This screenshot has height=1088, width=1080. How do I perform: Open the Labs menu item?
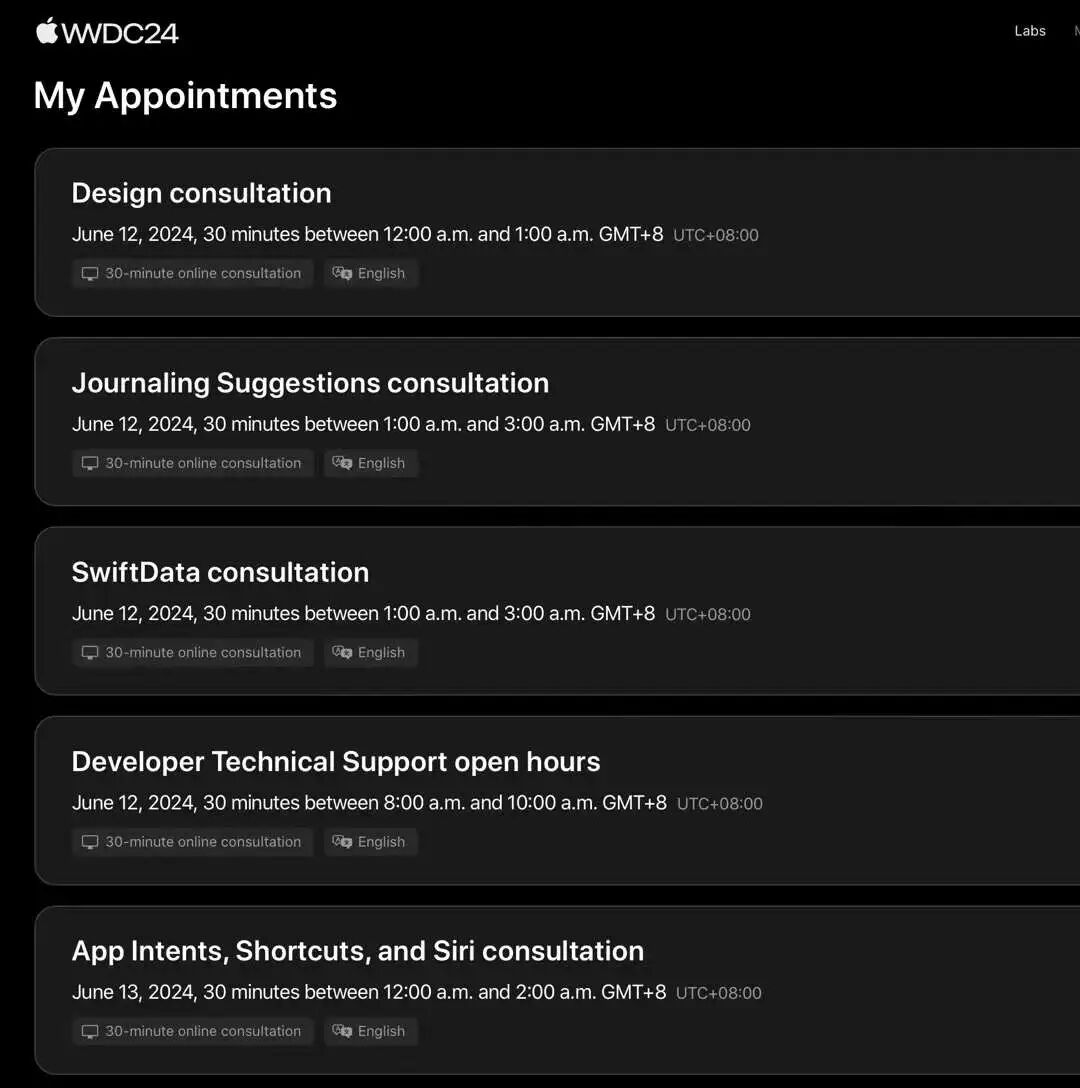click(1029, 31)
